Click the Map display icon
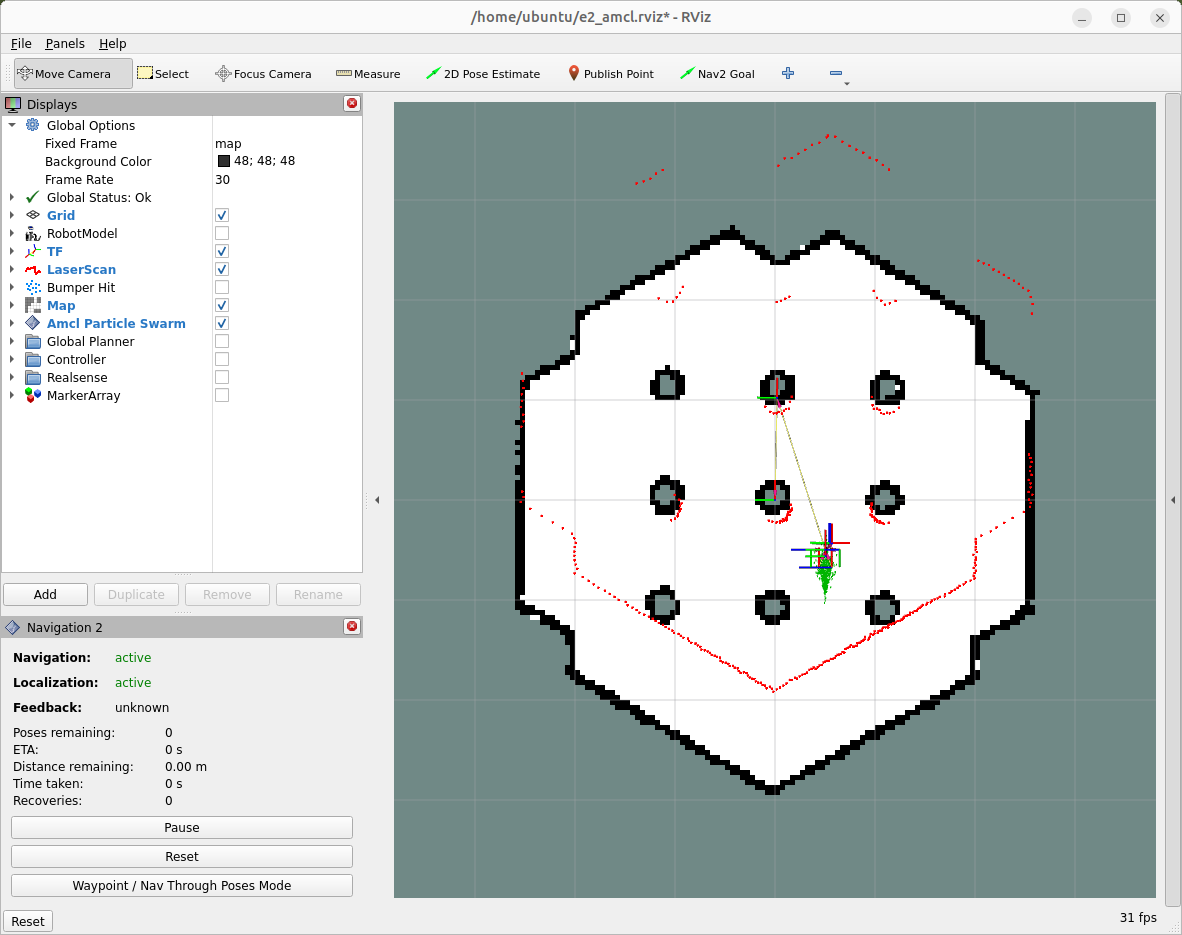Viewport: 1182px width, 935px height. click(x=32, y=305)
